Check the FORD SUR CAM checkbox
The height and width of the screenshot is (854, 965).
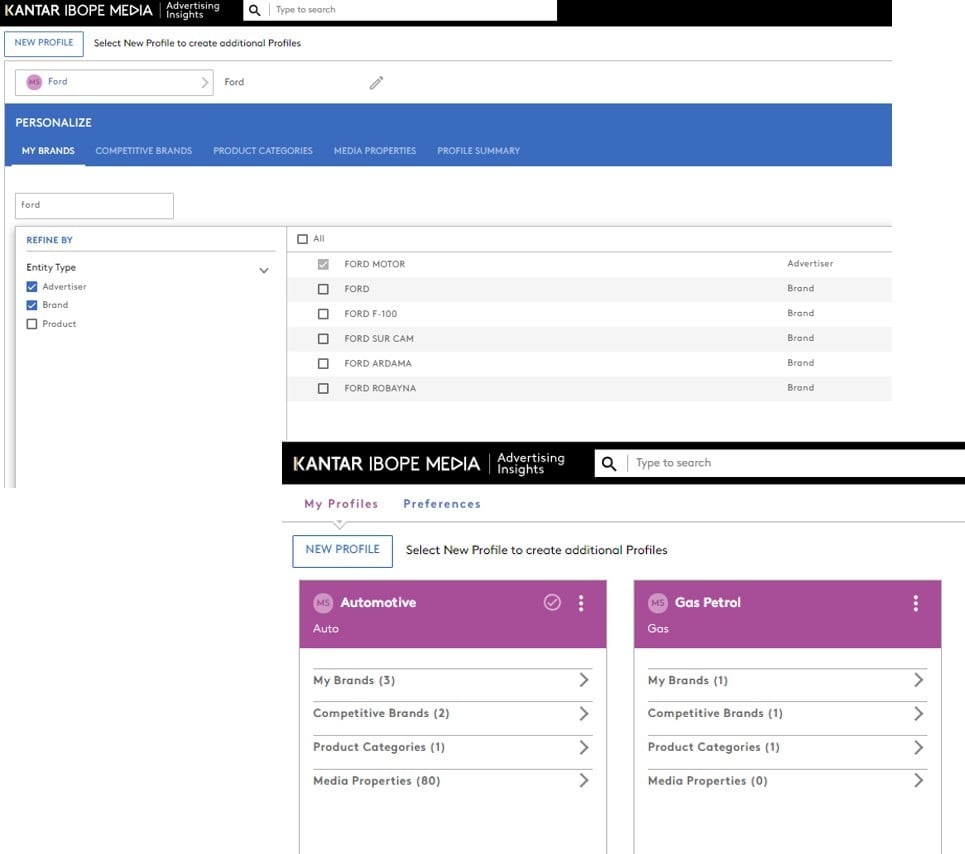(x=323, y=338)
